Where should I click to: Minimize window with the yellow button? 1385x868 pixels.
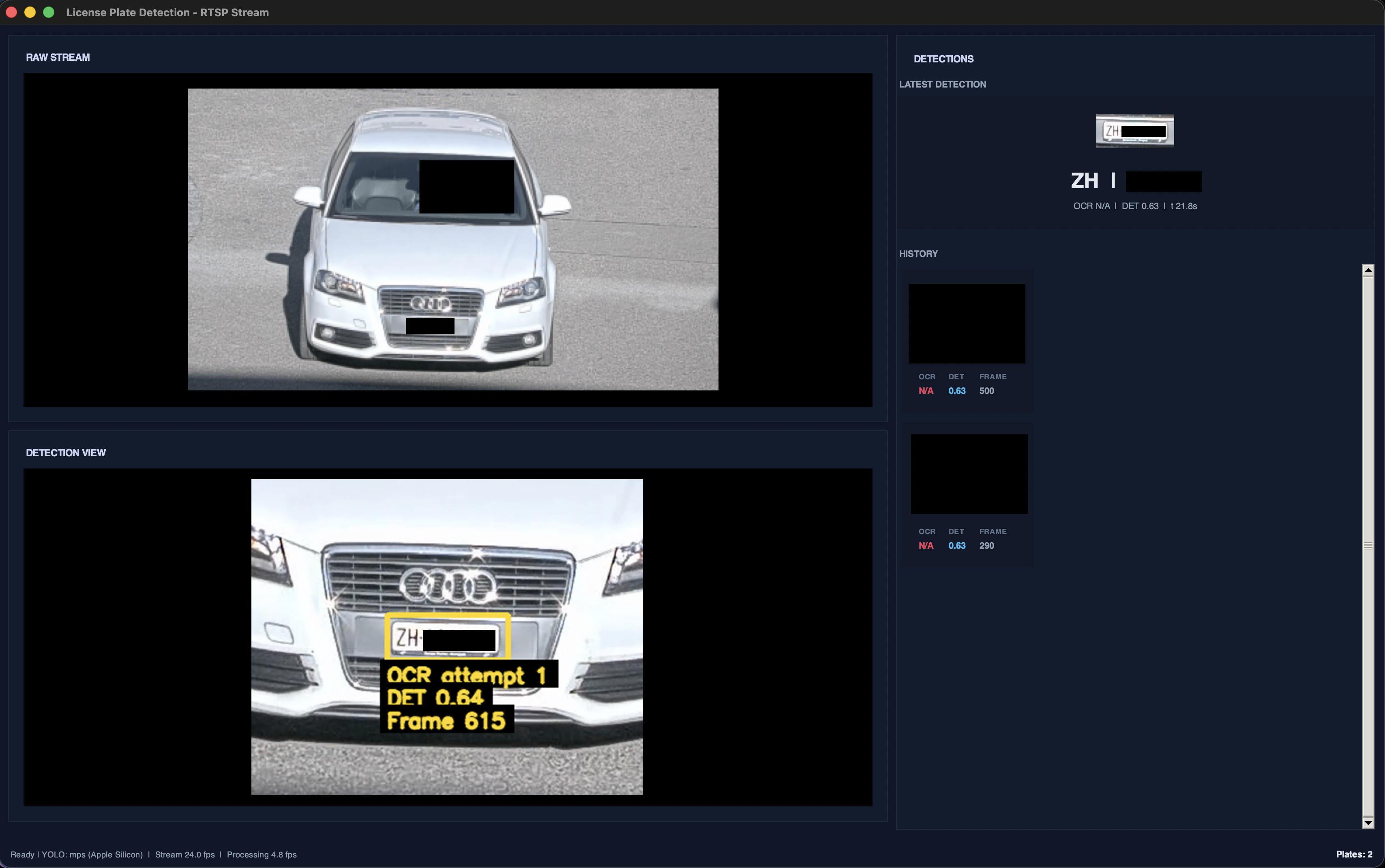[x=30, y=12]
